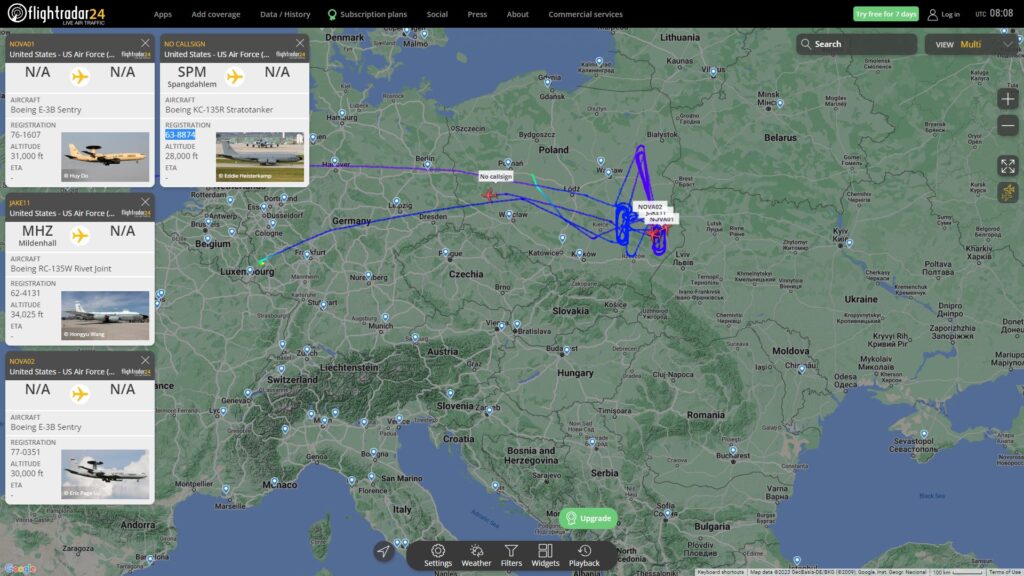Click the Log in link

944,14
